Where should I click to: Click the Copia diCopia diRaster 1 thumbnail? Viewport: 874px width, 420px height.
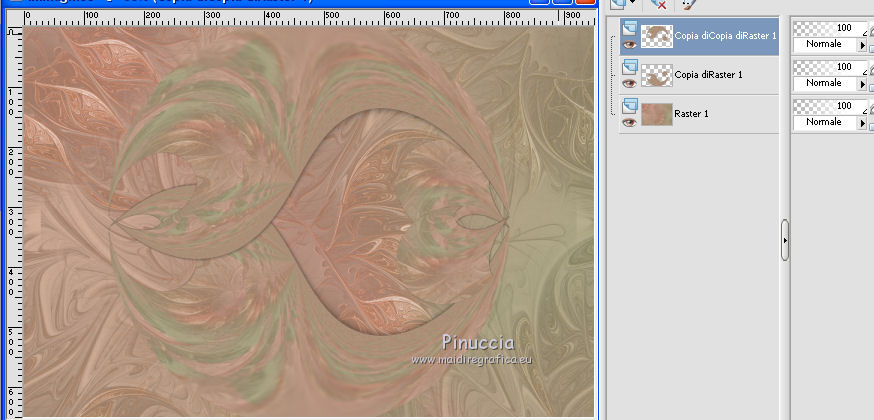pyautogui.click(x=657, y=36)
